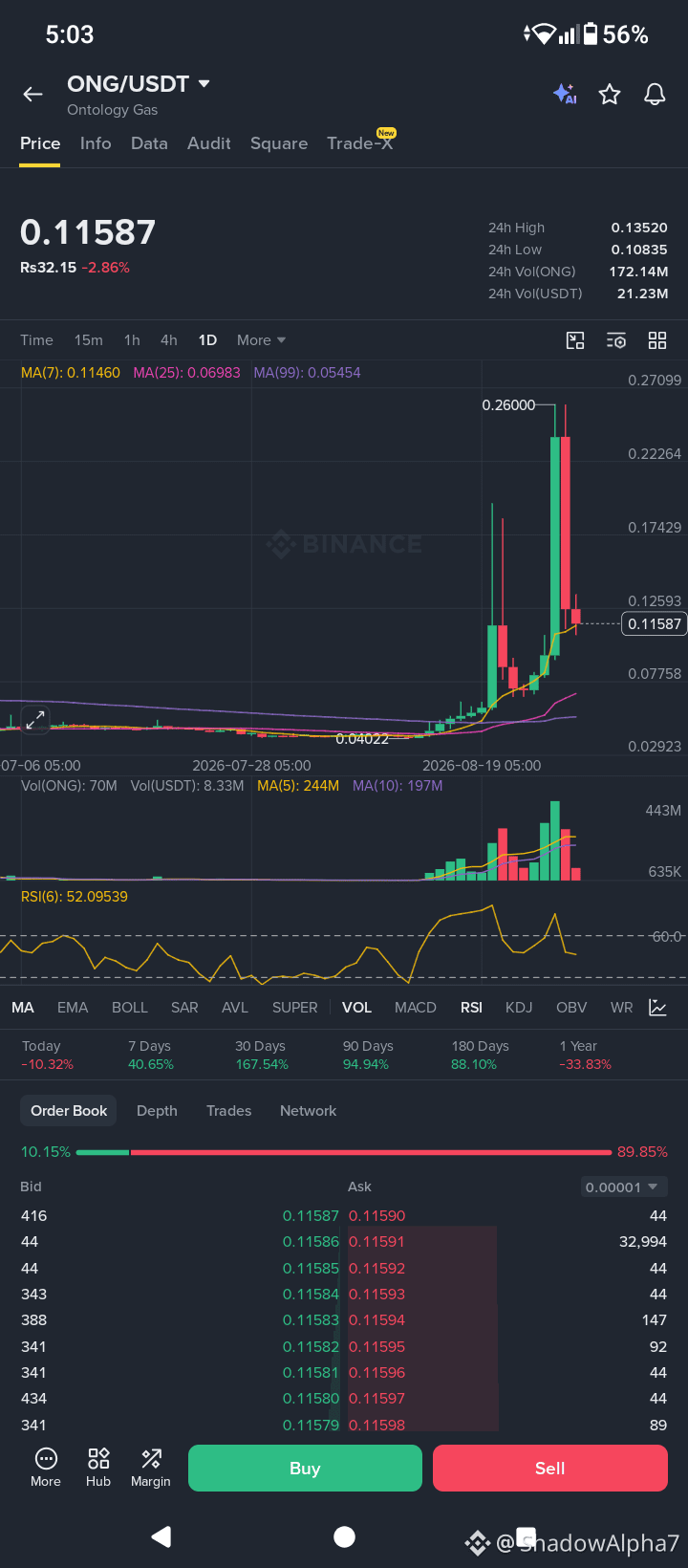Expand the ONG/USDT pair selector arrow
The width and height of the screenshot is (688, 1568).
(x=204, y=84)
